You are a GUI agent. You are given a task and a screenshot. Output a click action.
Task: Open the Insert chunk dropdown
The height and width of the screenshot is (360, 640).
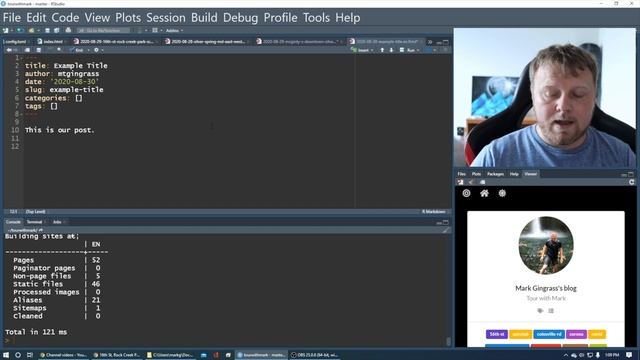pyautogui.click(x=362, y=50)
